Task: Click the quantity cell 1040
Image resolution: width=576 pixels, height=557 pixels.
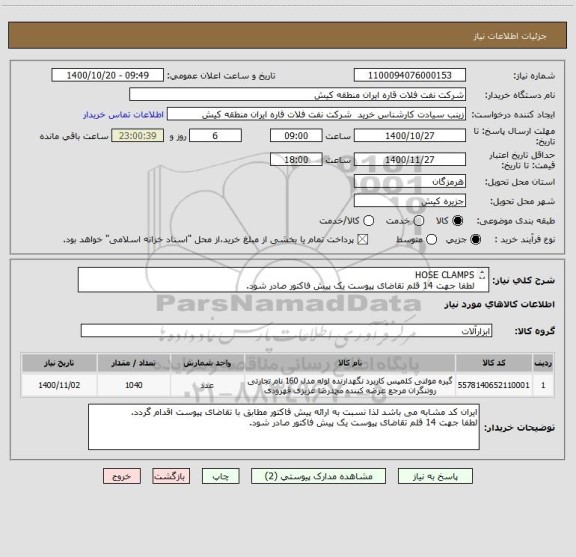Action: coord(134,385)
